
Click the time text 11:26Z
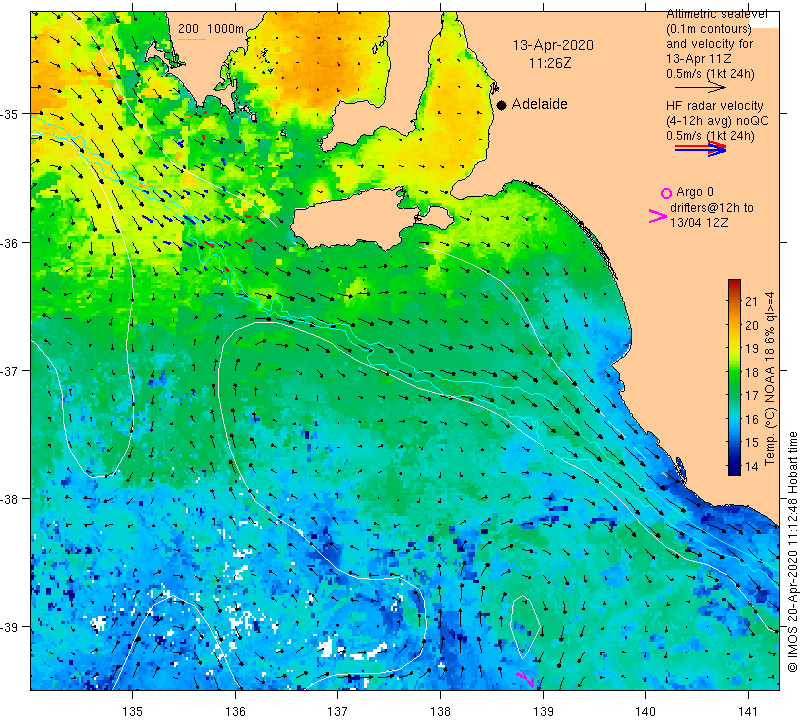point(551,63)
